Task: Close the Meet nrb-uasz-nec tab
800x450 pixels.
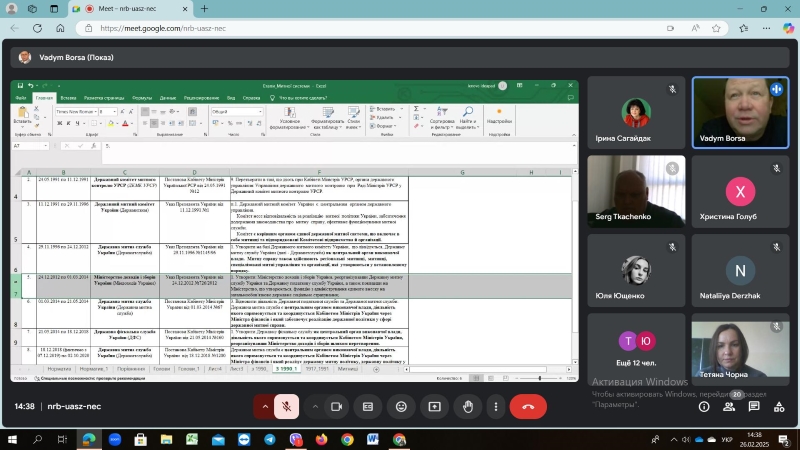Action: [185, 9]
